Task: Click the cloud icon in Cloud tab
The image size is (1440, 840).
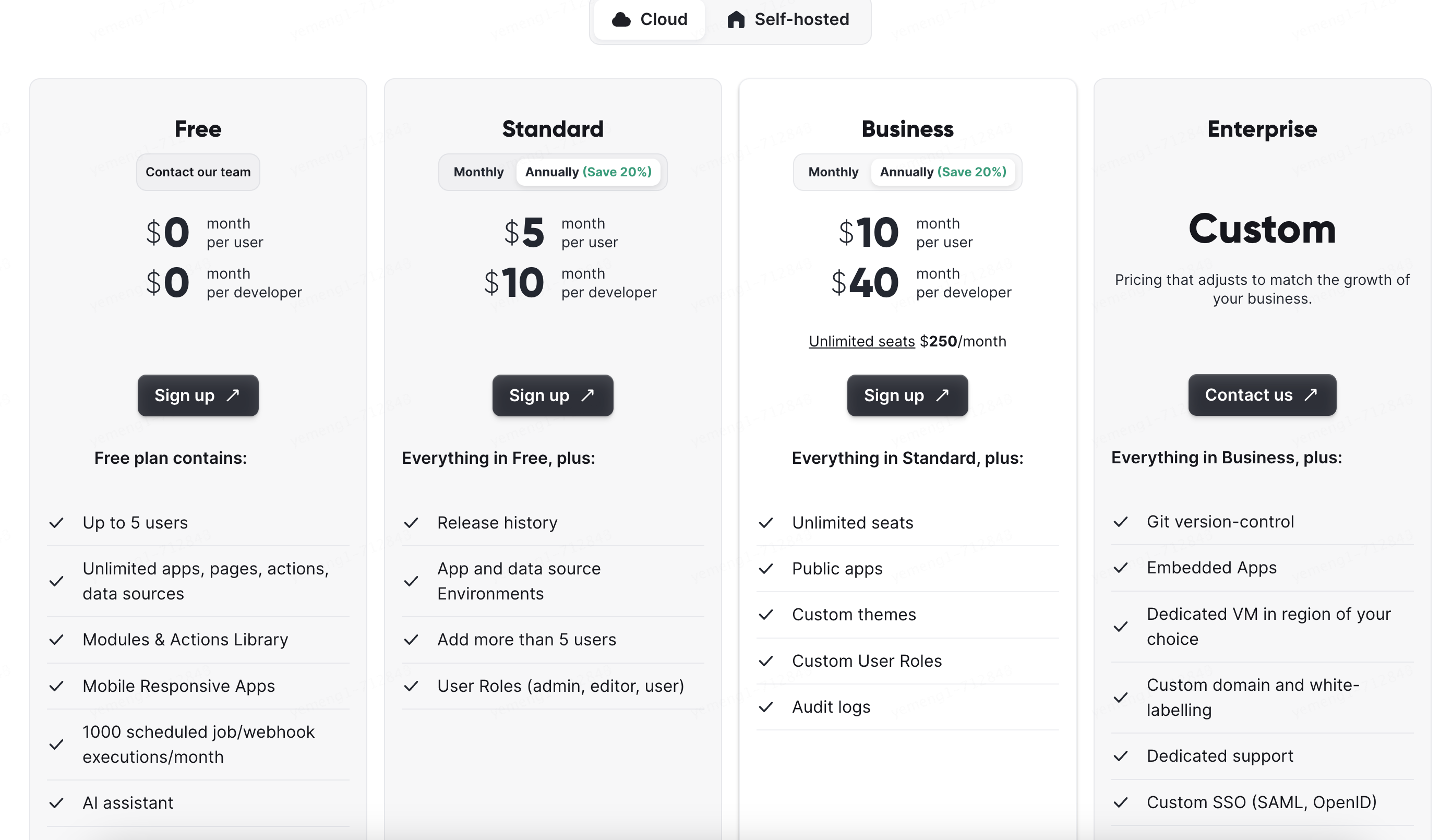Action: 621,20
